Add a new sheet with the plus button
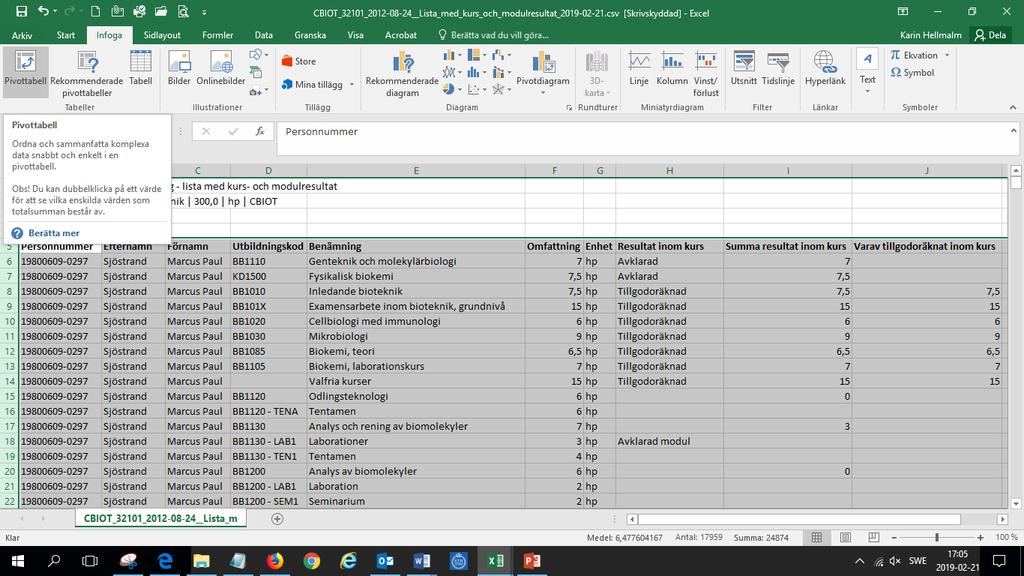 [277, 519]
